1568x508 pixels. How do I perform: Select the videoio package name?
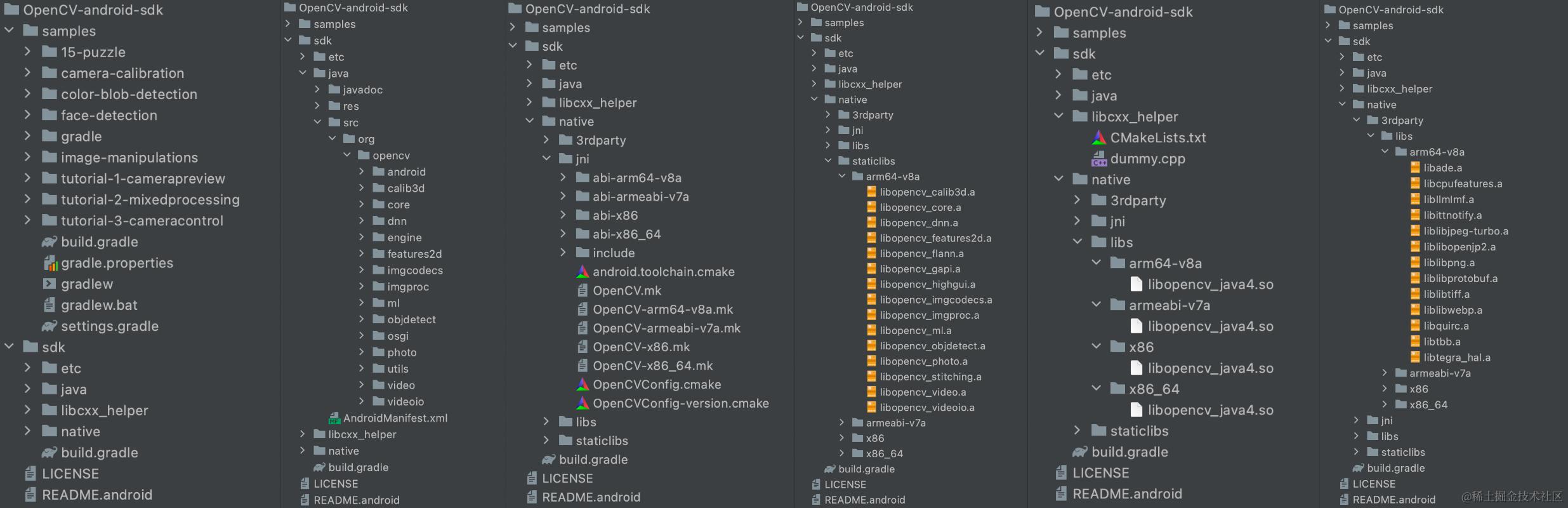coord(405,402)
